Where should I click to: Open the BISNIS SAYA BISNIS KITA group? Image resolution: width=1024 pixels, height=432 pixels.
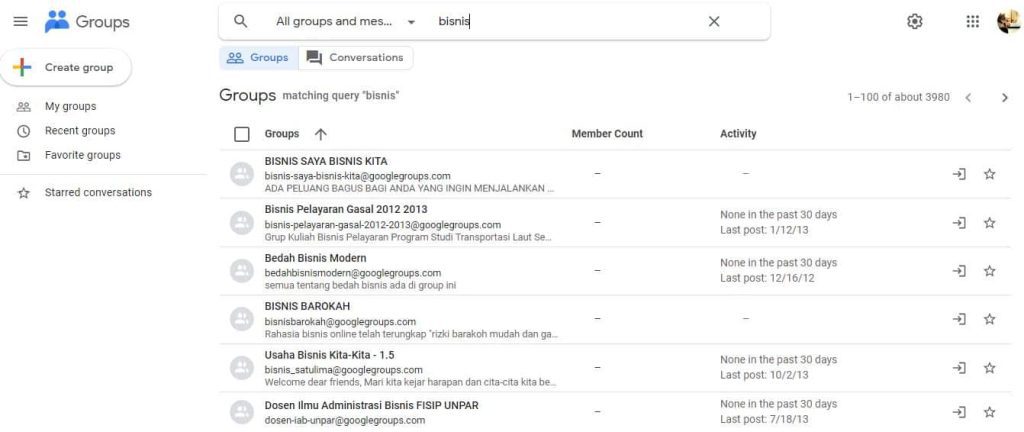pos(326,161)
